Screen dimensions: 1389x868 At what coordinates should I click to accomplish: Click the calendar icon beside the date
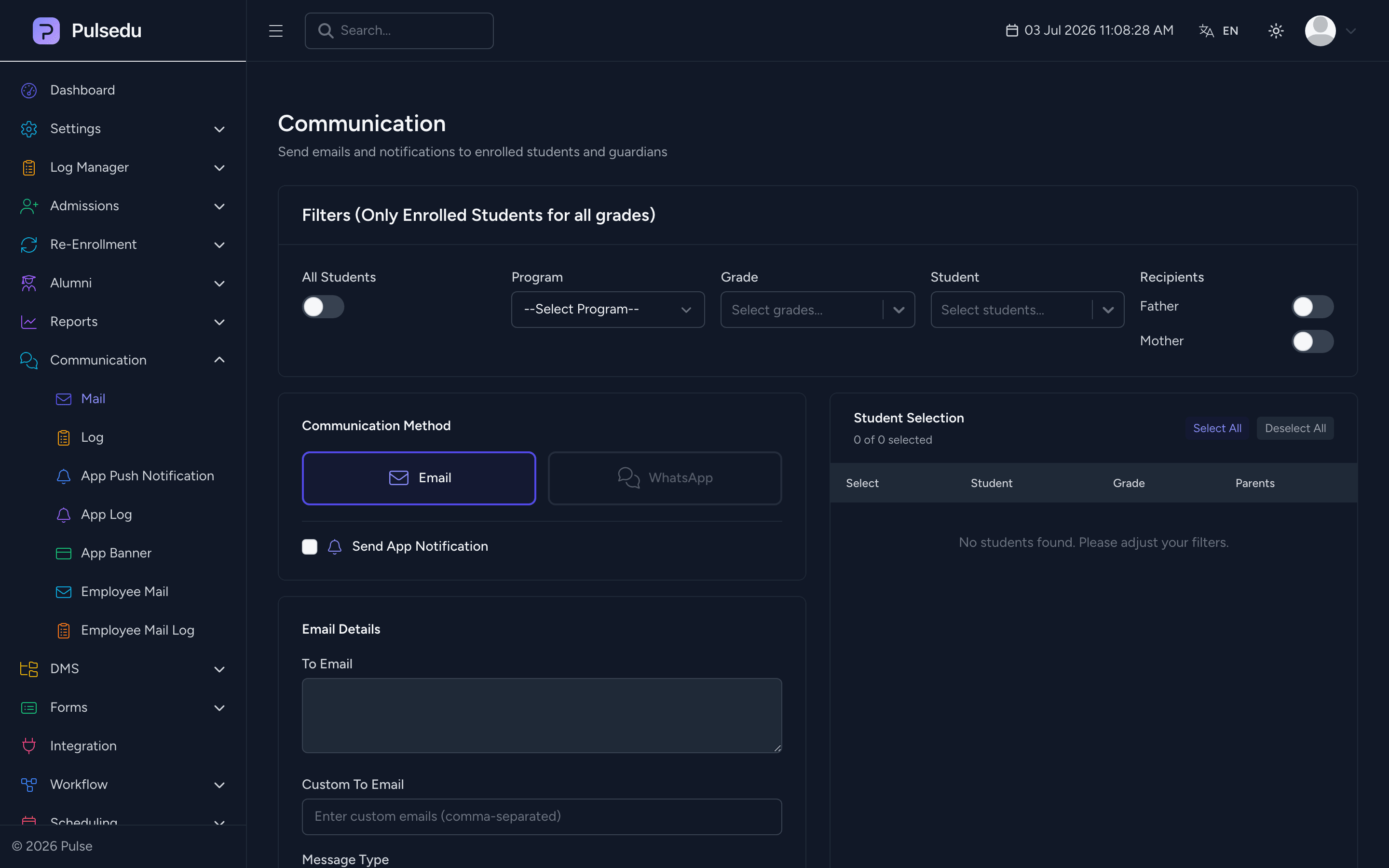click(1012, 30)
